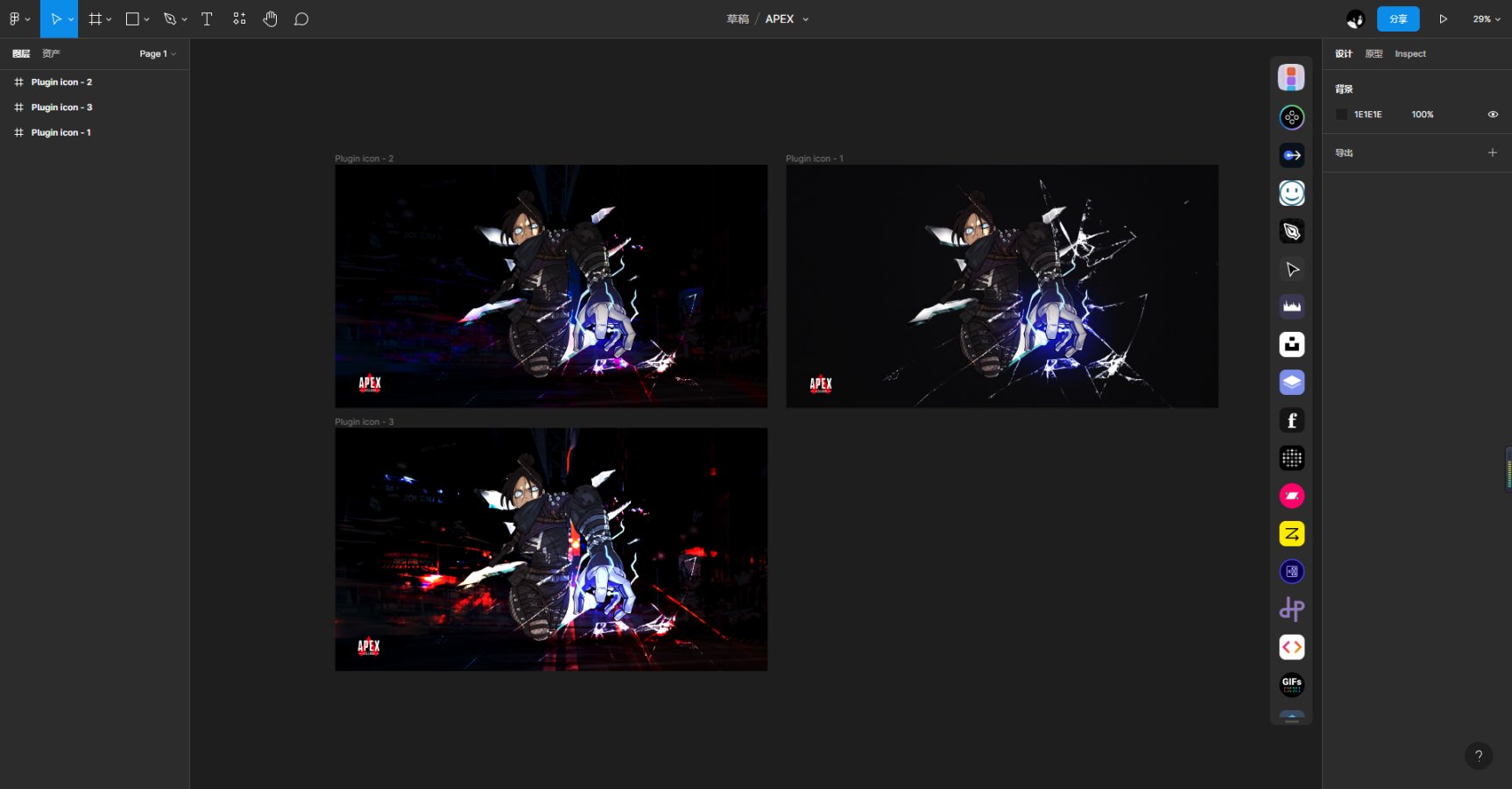Open the purple dP plugin icon

coord(1291,609)
